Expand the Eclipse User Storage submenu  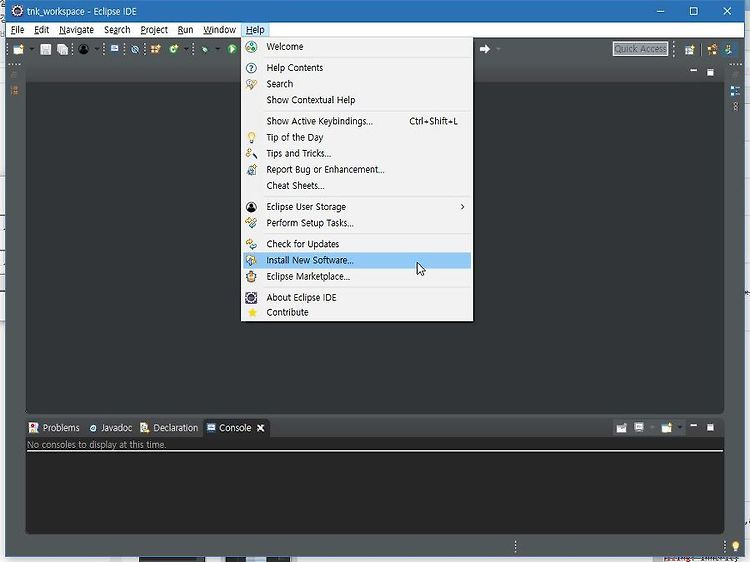pos(357,207)
